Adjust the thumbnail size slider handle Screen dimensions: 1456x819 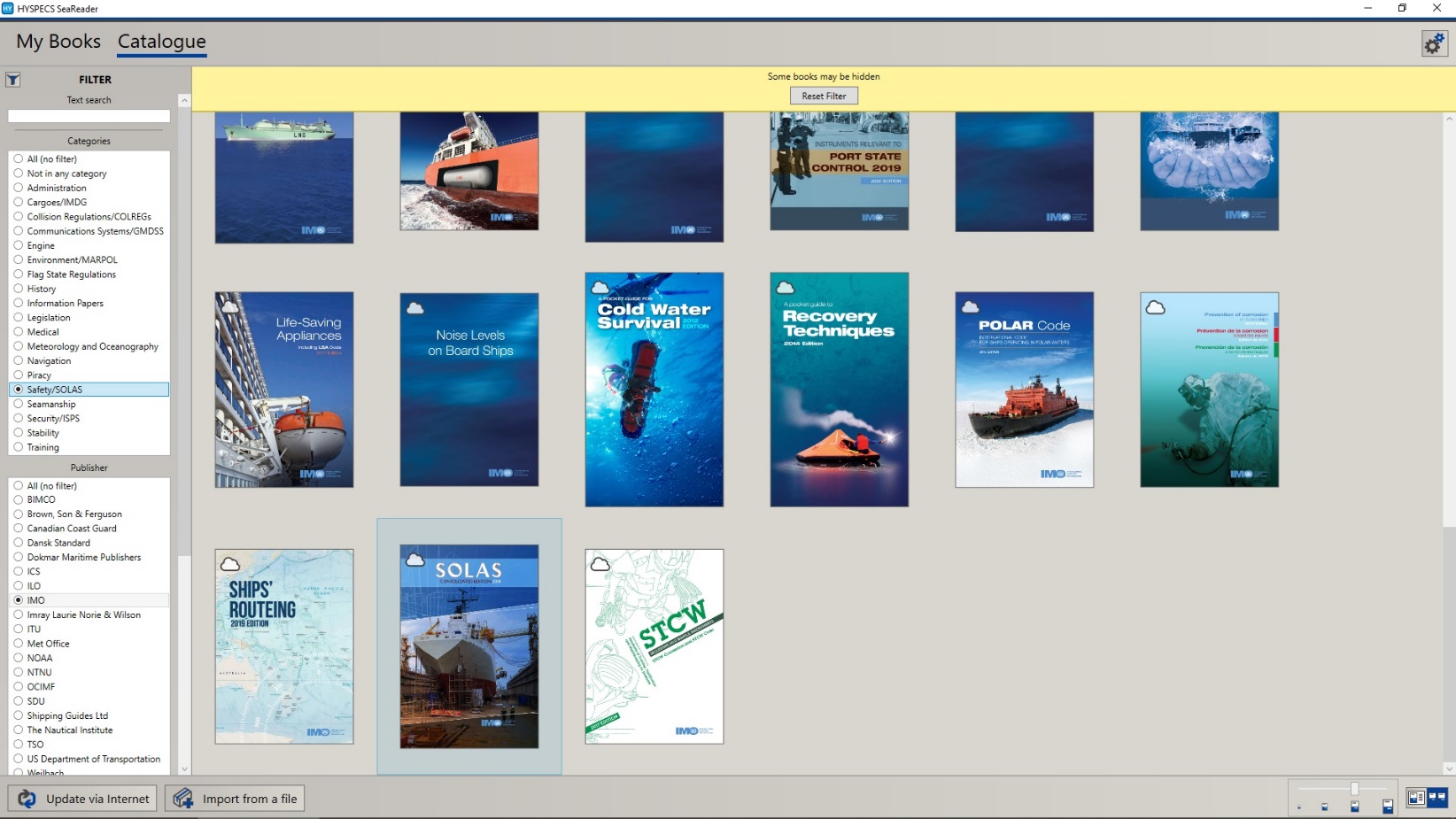(x=1354, y=789)
